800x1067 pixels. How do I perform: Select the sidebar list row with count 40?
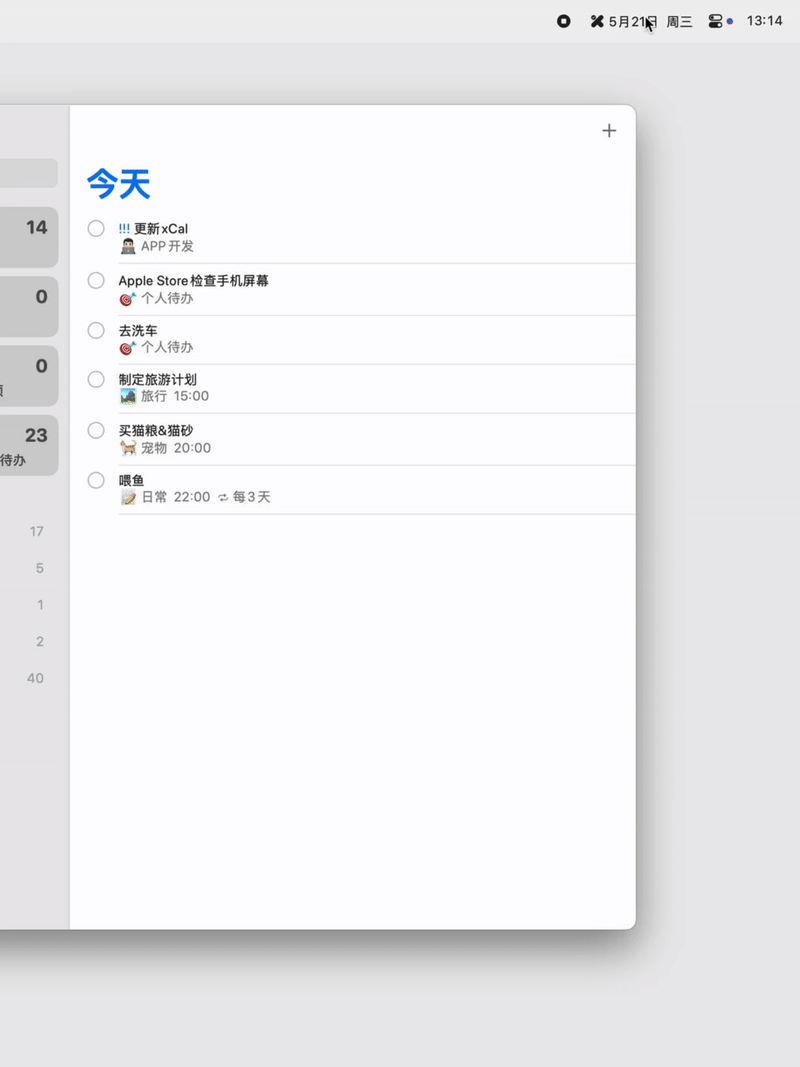coord(34,678)
